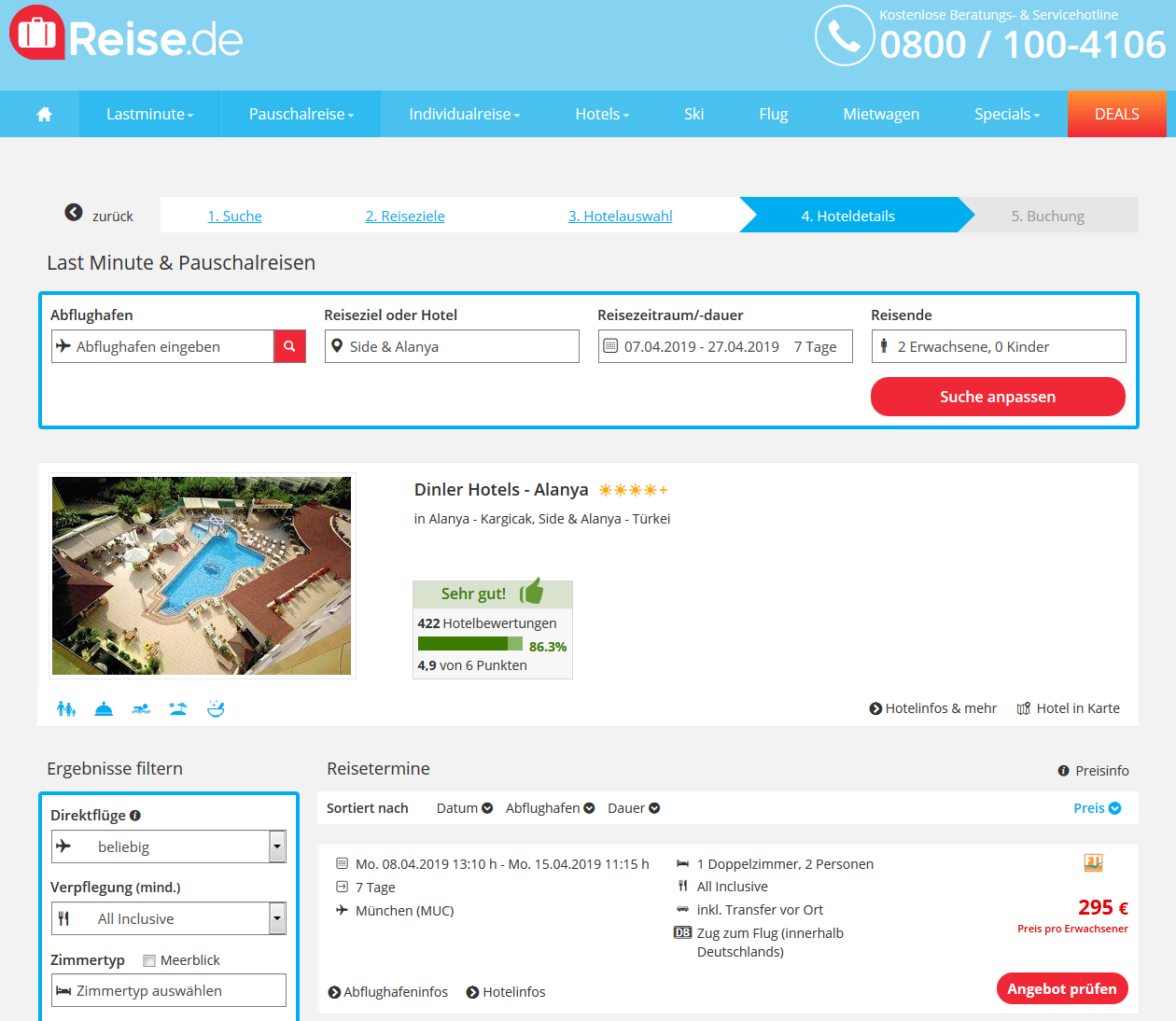Go to step 3. Hotelauswahl
The width and height of the screenshot is (1176, 1021).
click(620, 216)
